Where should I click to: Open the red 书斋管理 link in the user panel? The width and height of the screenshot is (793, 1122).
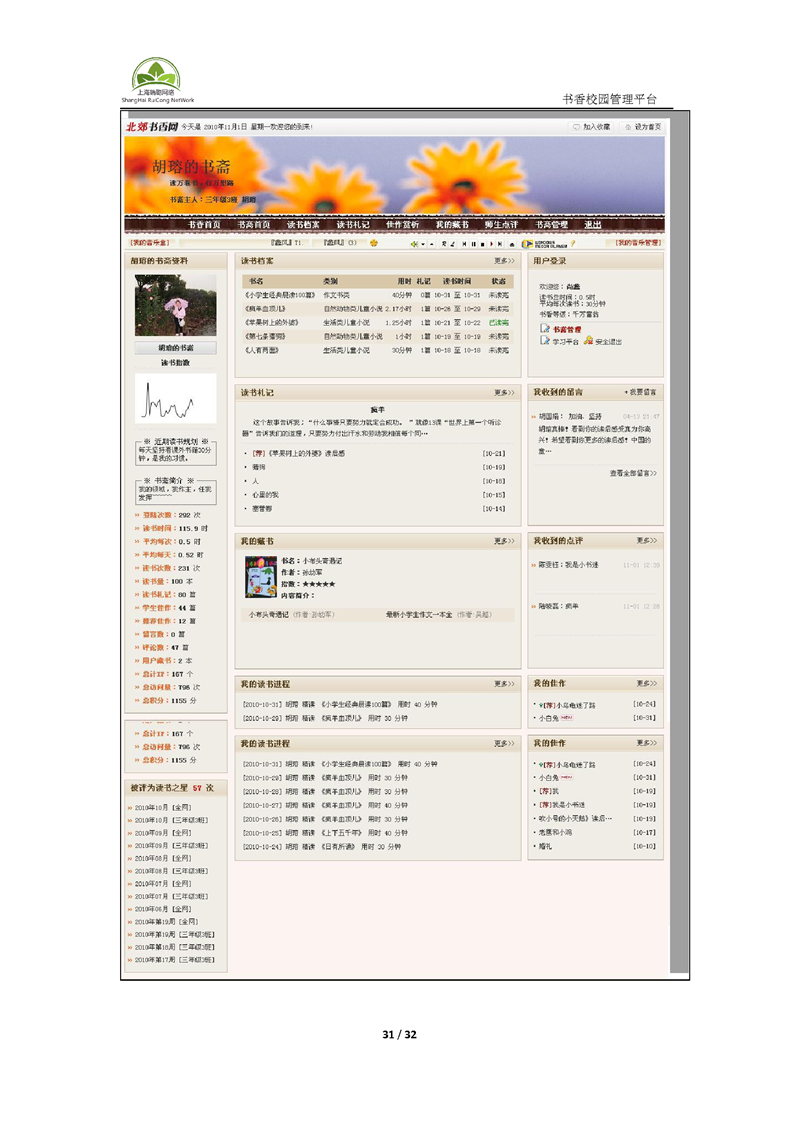567,329
